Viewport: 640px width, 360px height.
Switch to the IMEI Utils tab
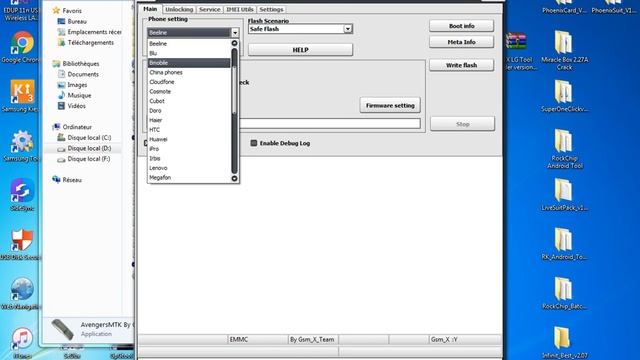(240, 9)
